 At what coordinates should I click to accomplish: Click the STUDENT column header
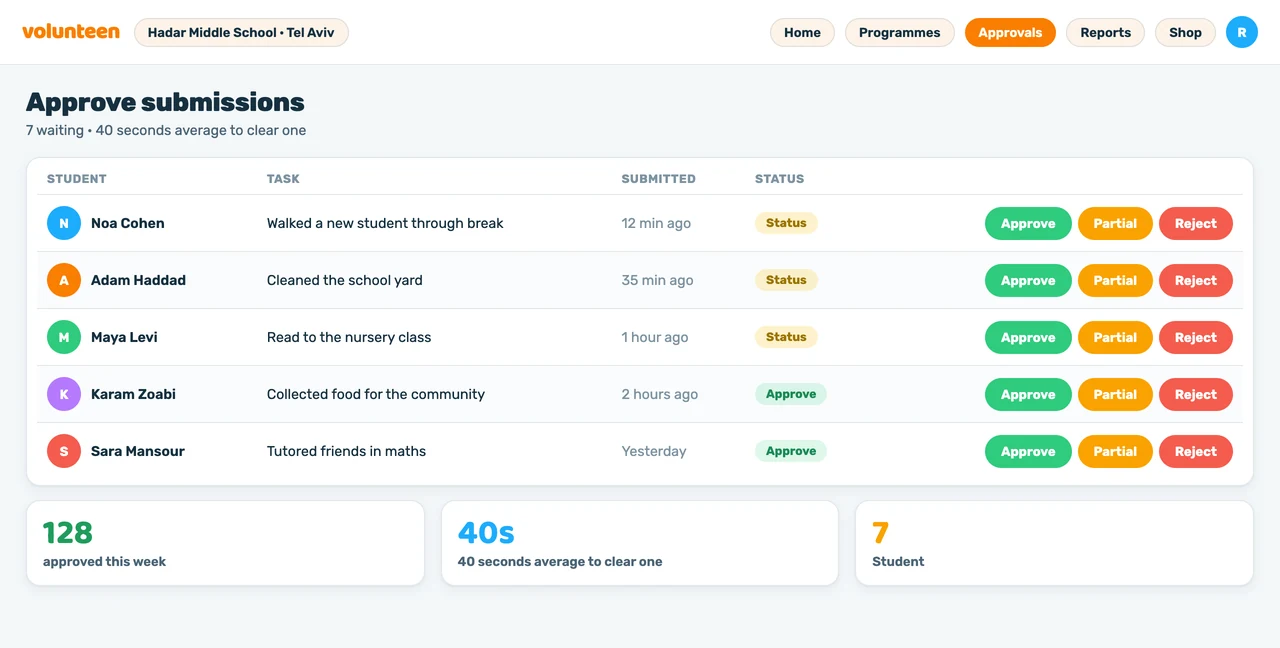(77, 179)
